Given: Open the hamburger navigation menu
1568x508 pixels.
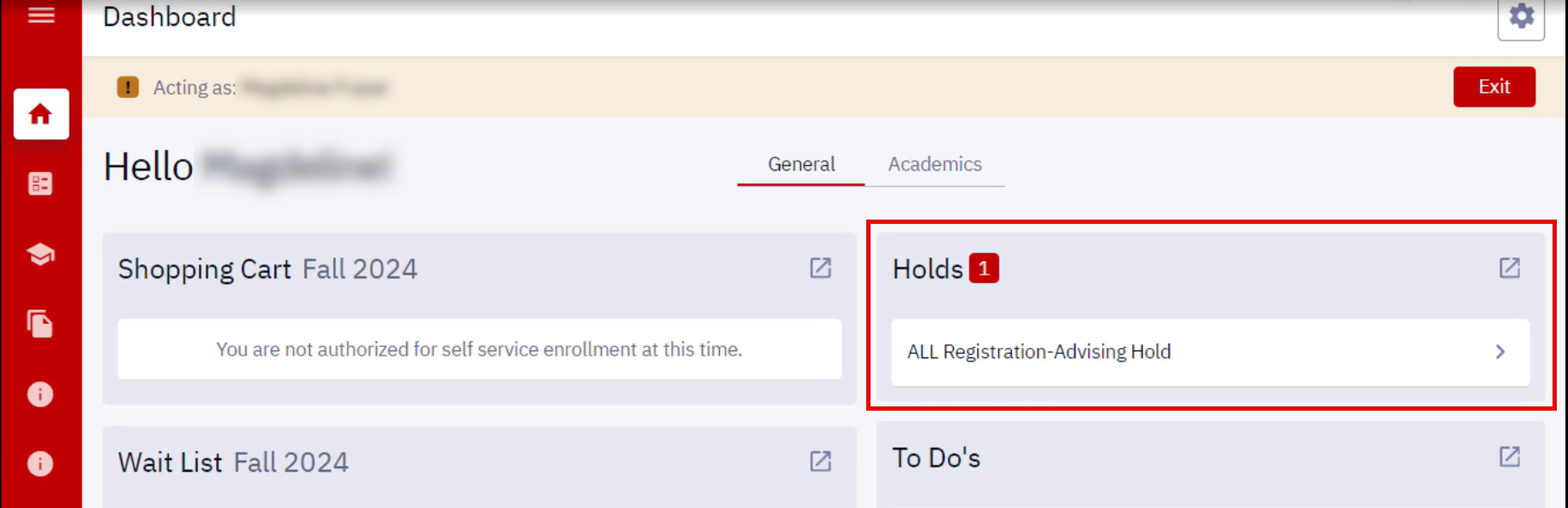Looking at the screenshot, I should pos(40,15).
